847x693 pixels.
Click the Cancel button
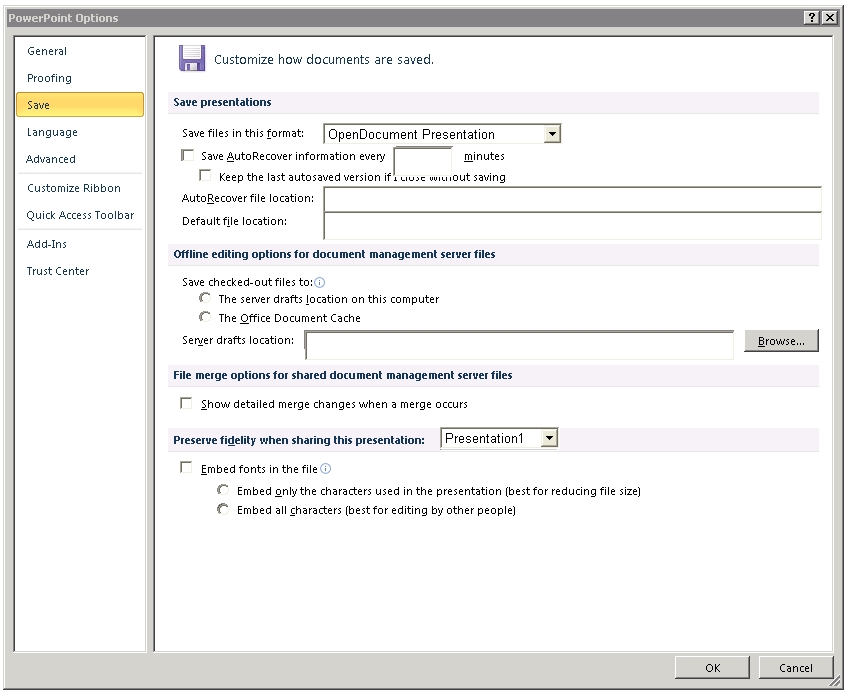[x=795, y=668]
